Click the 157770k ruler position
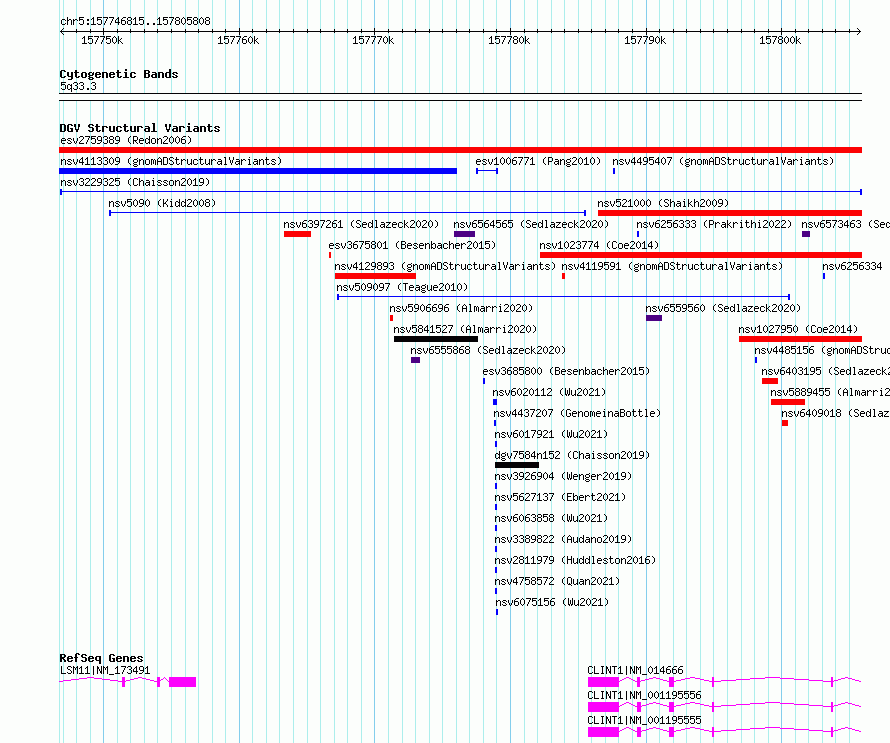 click(x=373, y=40)
